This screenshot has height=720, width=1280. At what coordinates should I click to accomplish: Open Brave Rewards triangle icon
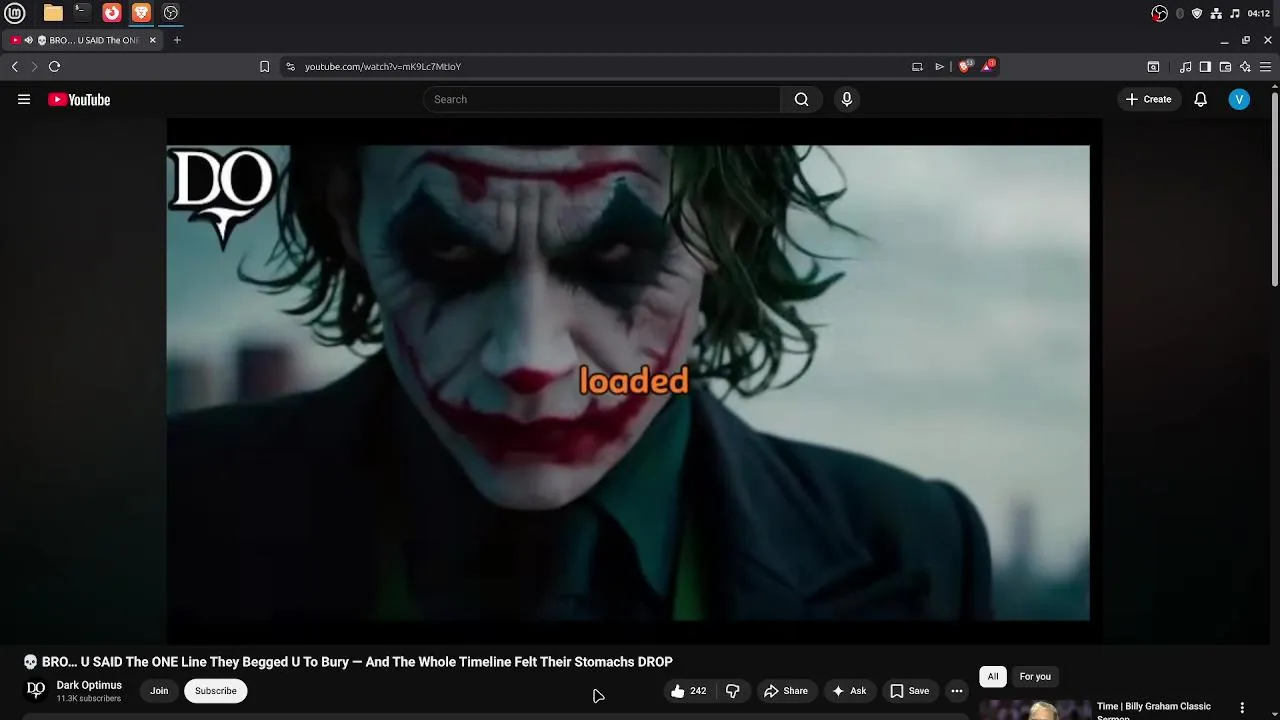(x=988, y=66)
